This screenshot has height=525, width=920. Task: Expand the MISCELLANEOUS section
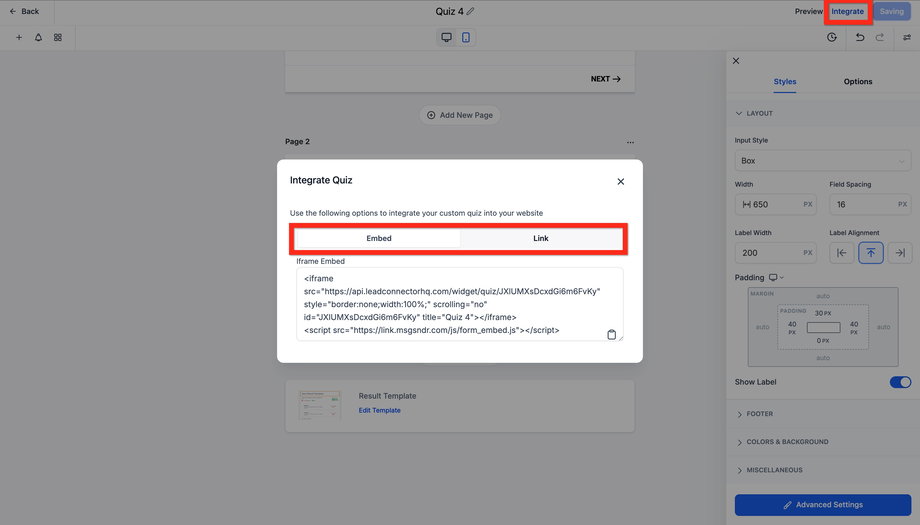click(x=769, y=470)
